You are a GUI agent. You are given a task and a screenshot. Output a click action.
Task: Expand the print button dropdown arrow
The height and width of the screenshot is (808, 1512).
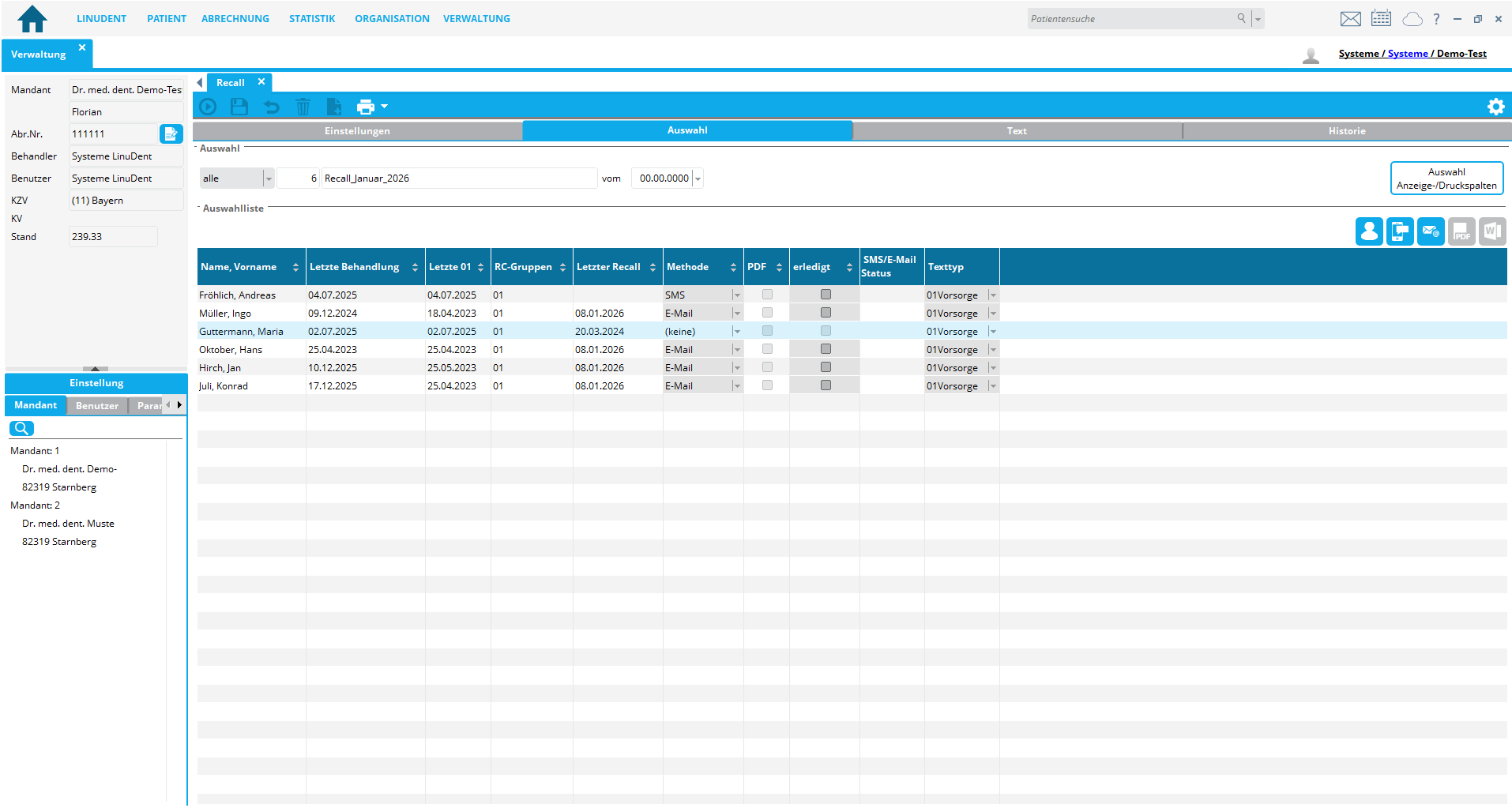pyautogui.click(x=385, y=106)
